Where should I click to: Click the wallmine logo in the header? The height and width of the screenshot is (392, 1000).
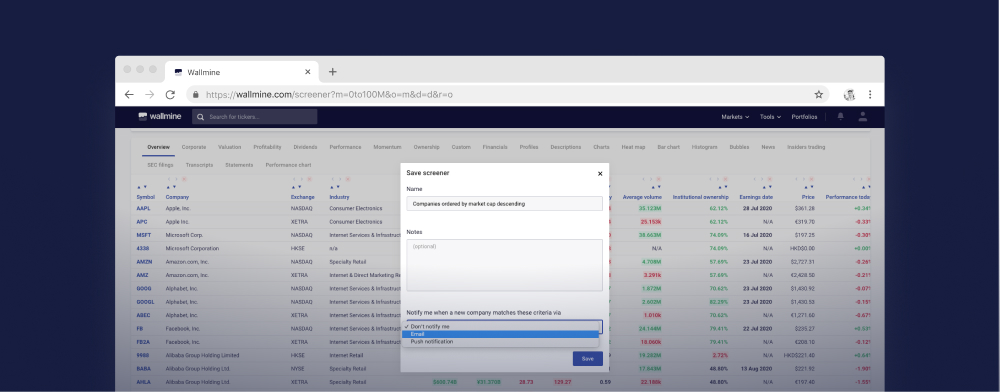click(x=160, y=117)
